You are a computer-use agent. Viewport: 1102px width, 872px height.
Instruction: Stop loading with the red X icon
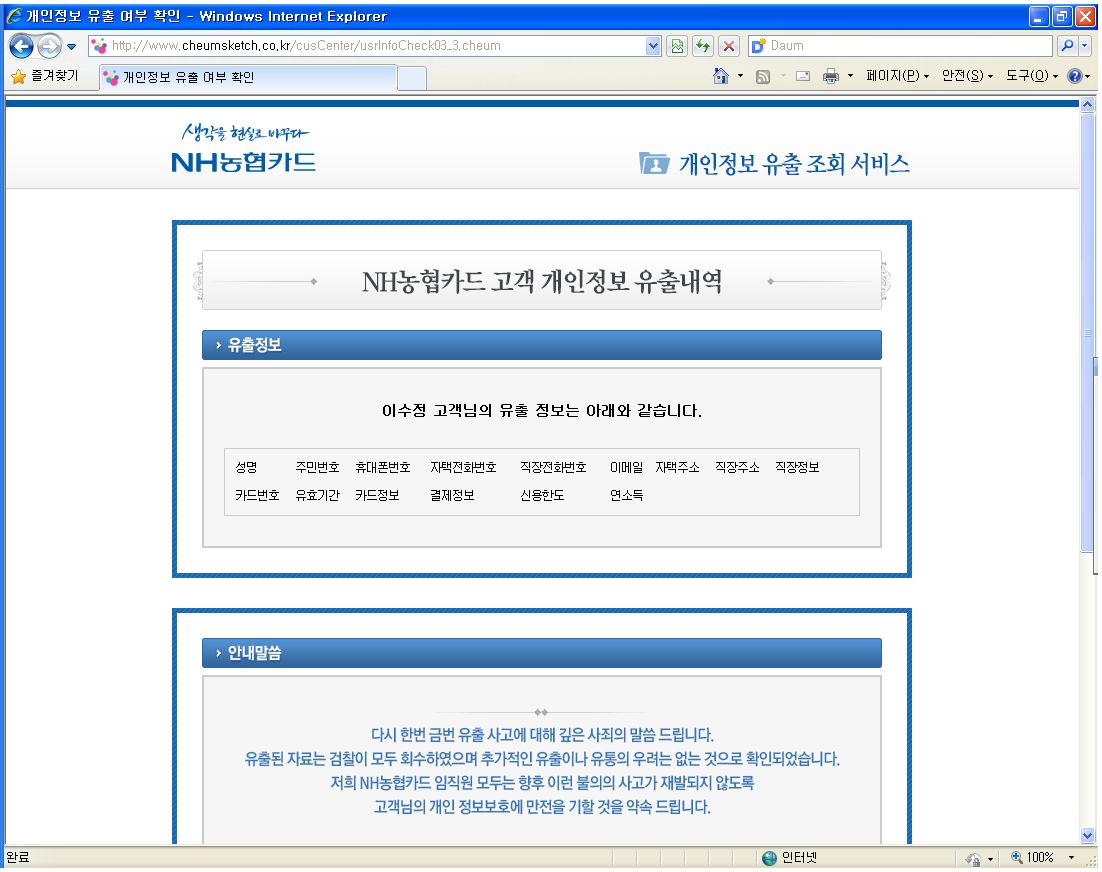pyautogui.click(x=729, y=46)
